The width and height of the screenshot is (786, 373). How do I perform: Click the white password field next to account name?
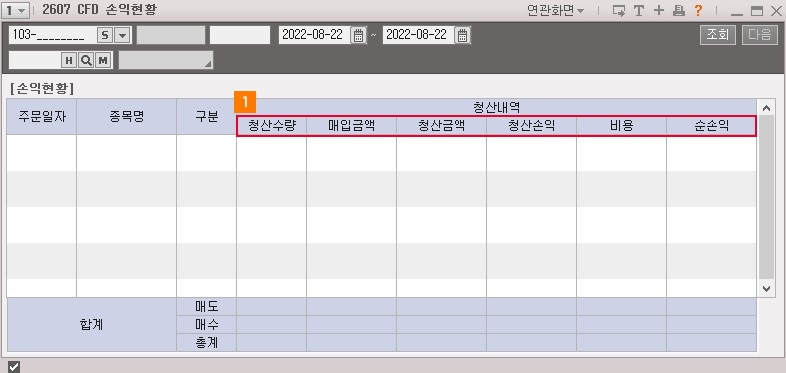point(240,35)
